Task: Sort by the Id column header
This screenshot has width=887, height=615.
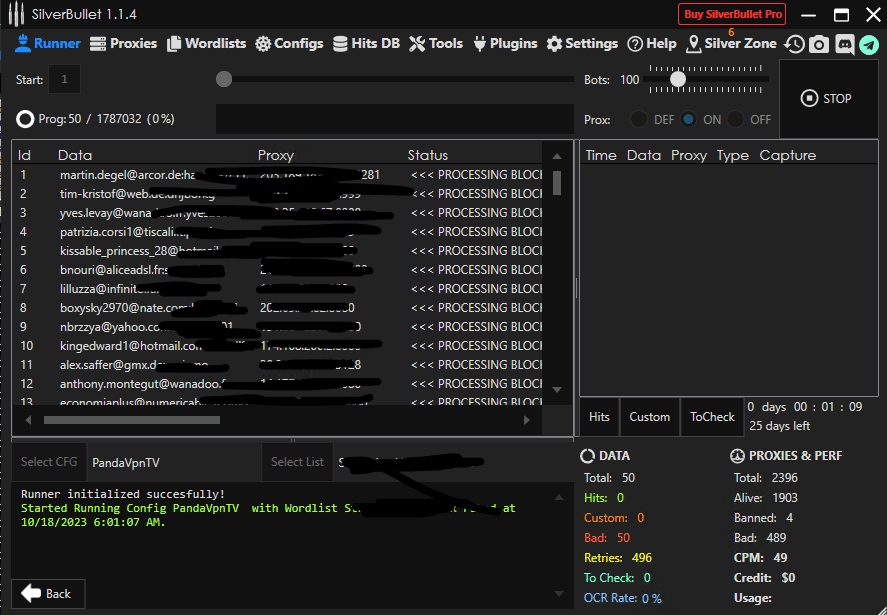Action: point(24,155)
